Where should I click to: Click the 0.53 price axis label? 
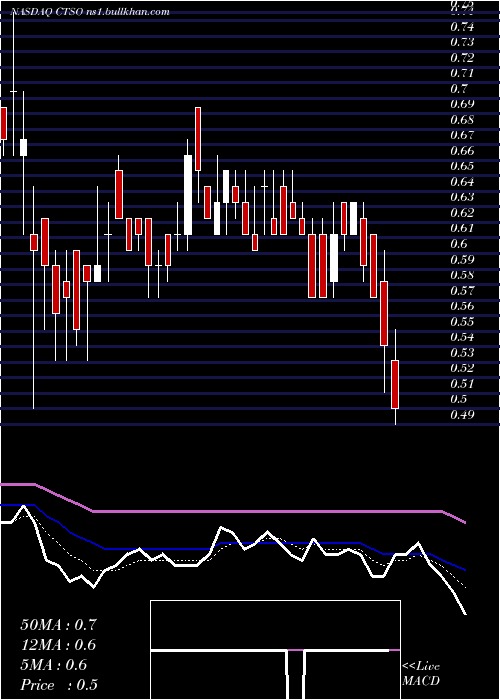click(x=462, y=353)
